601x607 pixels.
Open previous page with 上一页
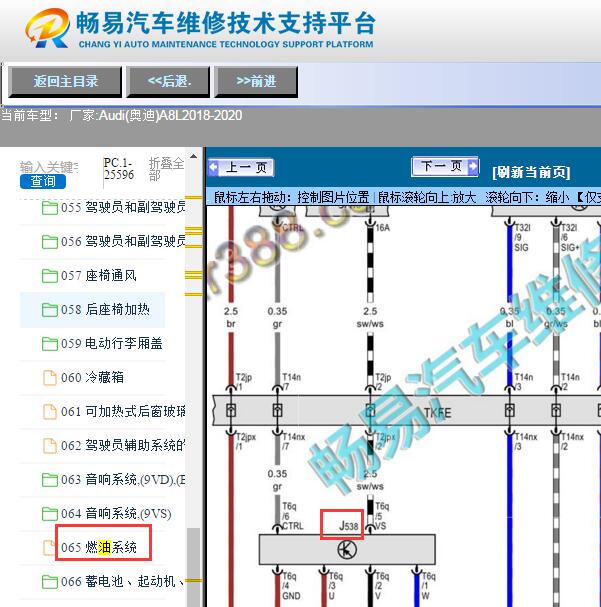[241, 168]
